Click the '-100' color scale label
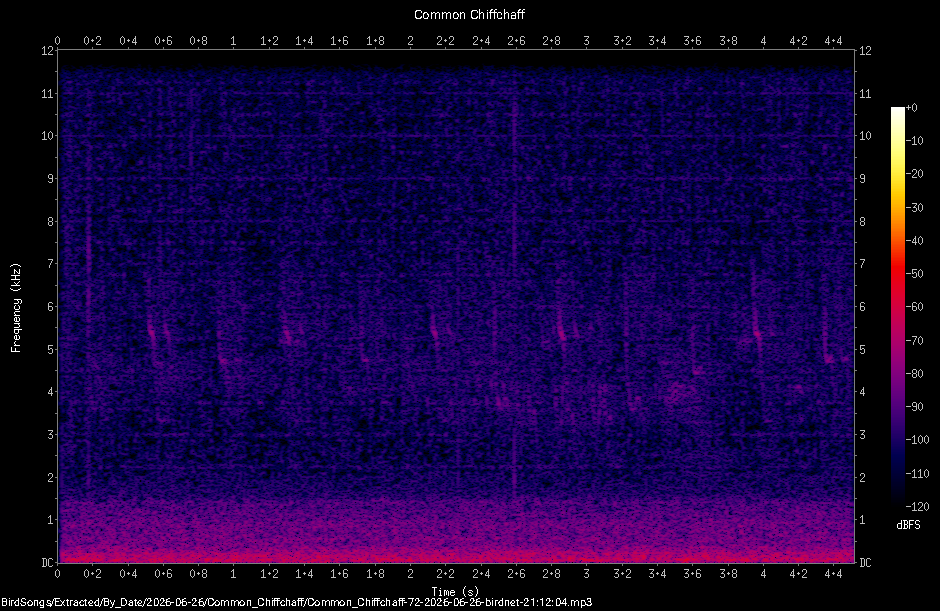 917,440
